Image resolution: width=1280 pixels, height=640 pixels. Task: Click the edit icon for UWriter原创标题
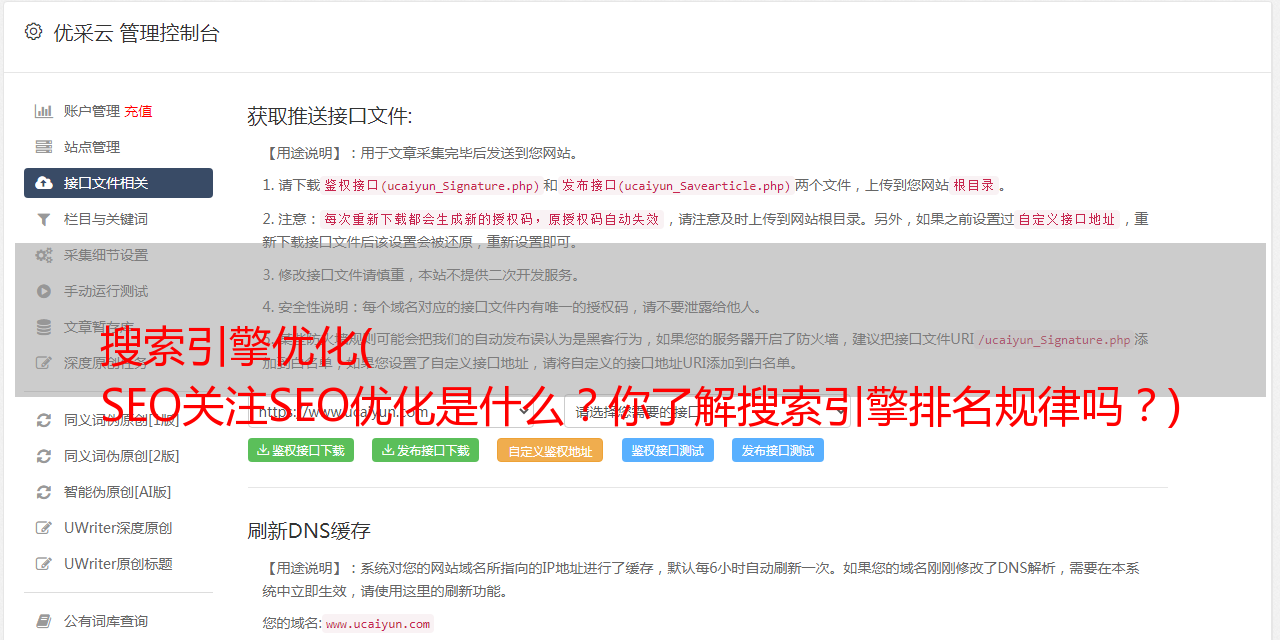pyautogui.click(x=44, y=564)
